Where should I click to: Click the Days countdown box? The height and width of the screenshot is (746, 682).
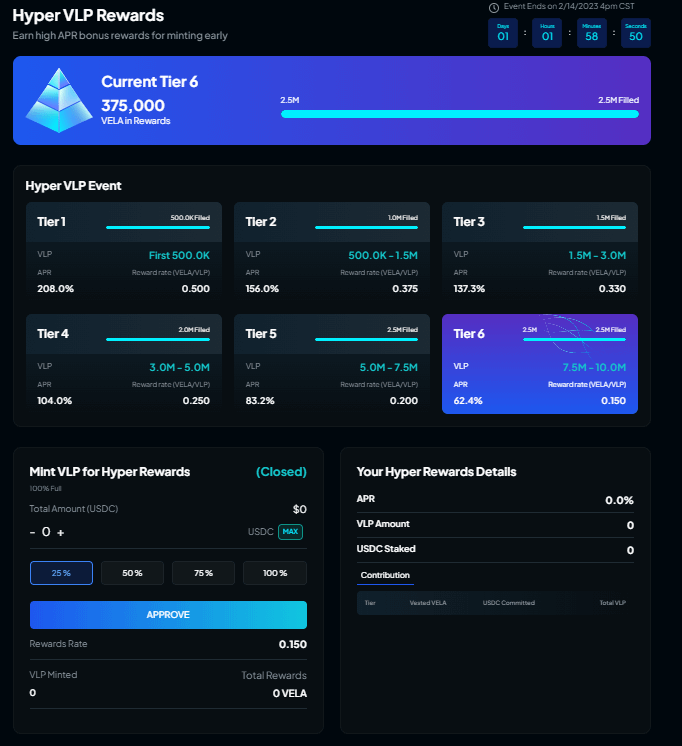503,33
